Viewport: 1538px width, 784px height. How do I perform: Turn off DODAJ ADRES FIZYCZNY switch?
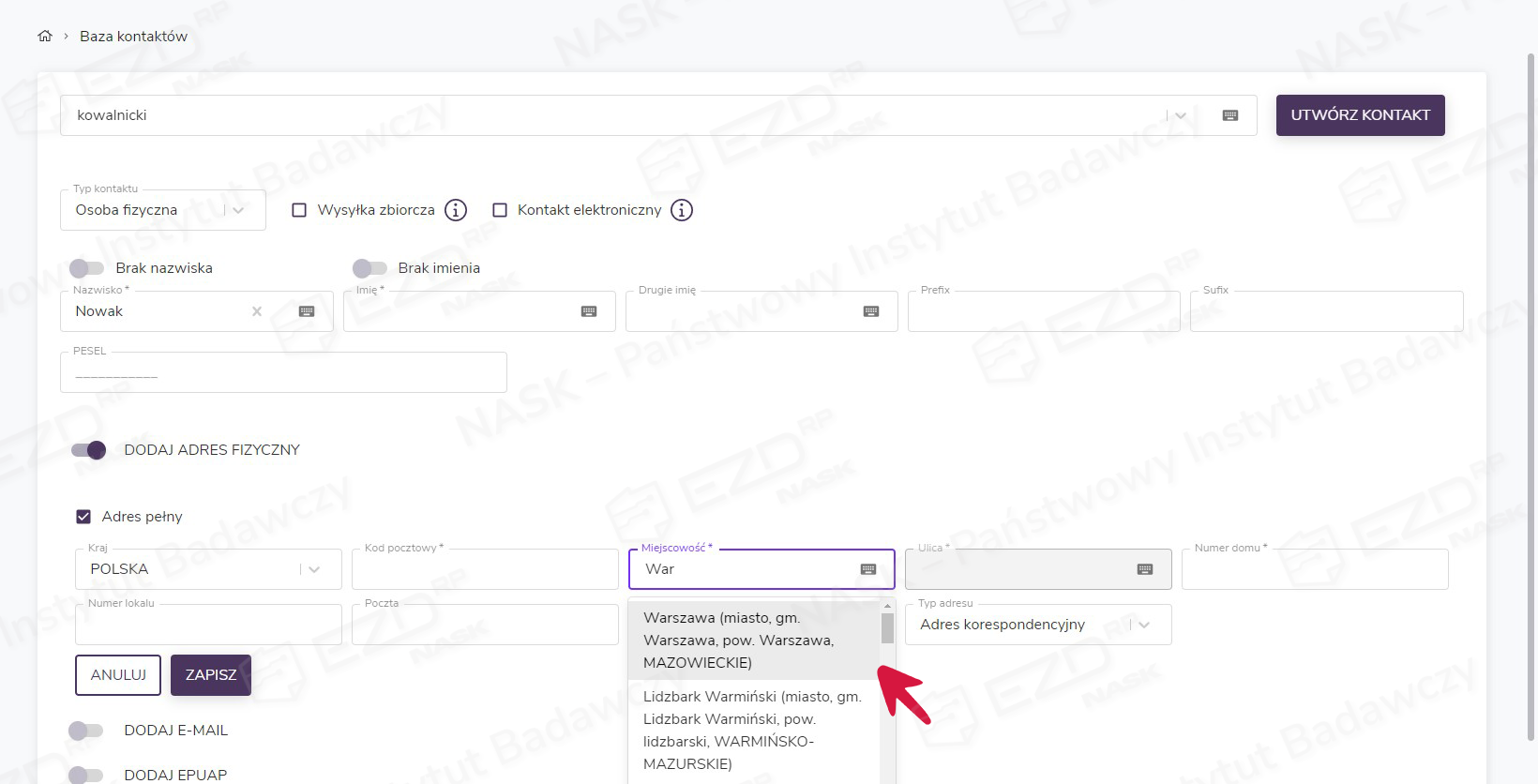coord(89,450)
